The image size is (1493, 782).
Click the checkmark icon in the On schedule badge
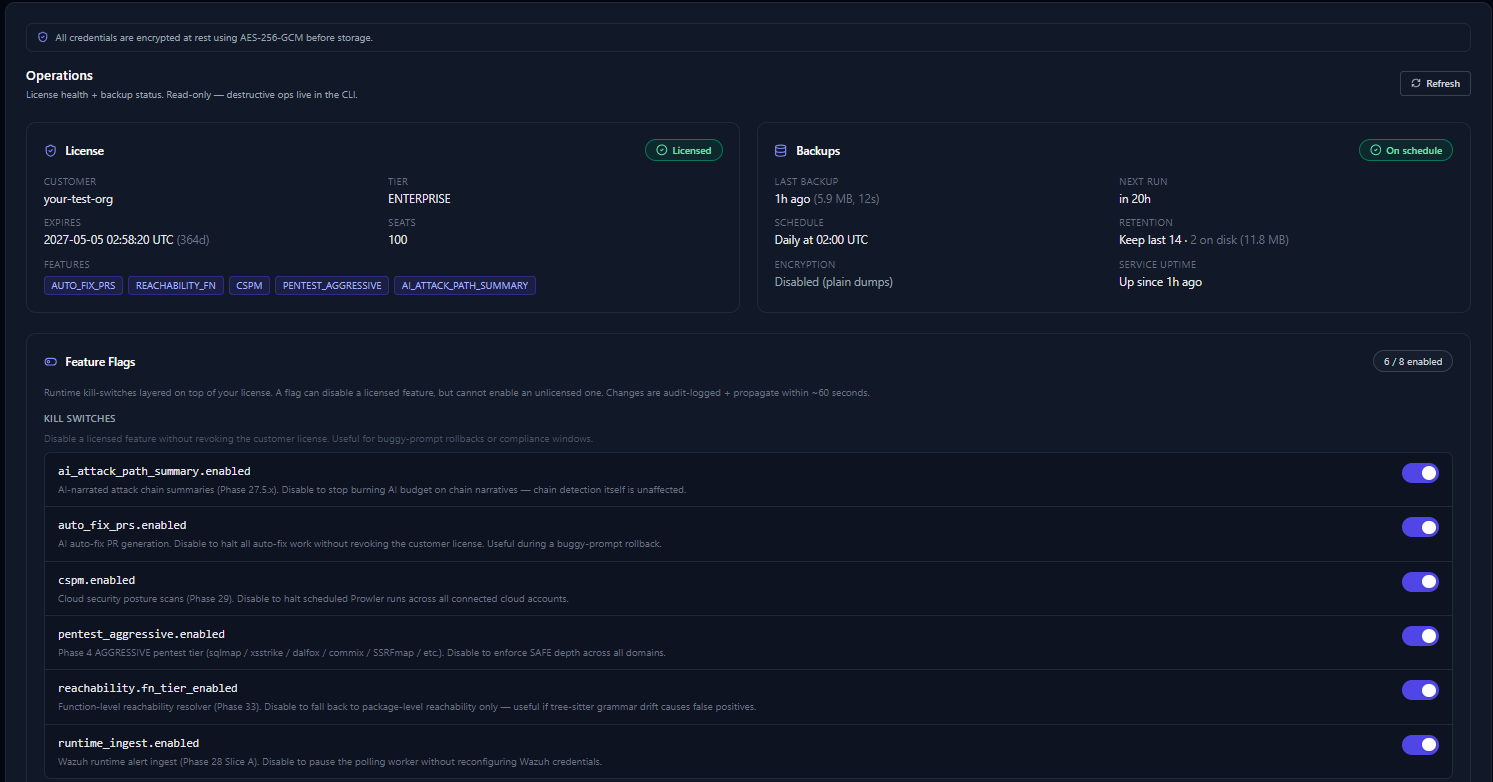(x=1375, y=151)
